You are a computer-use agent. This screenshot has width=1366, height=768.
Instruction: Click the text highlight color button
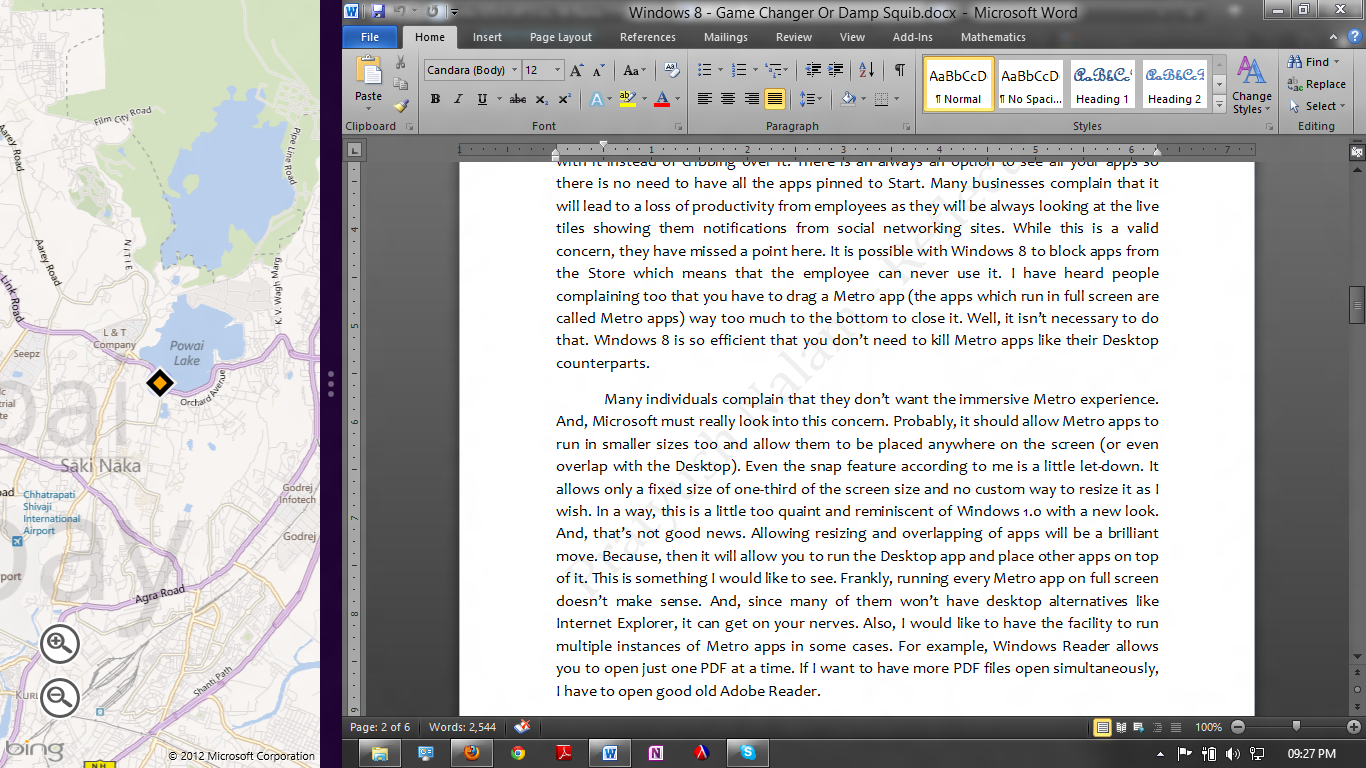[628, 99]
